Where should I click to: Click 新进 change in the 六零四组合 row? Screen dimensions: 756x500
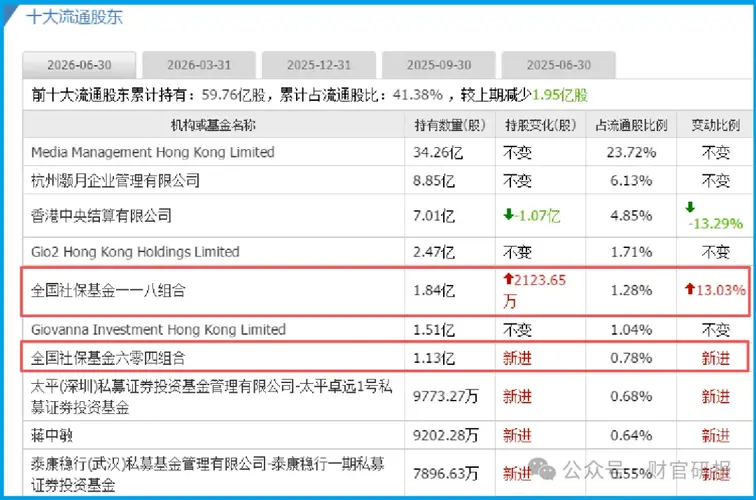click(x=517, y=358)
